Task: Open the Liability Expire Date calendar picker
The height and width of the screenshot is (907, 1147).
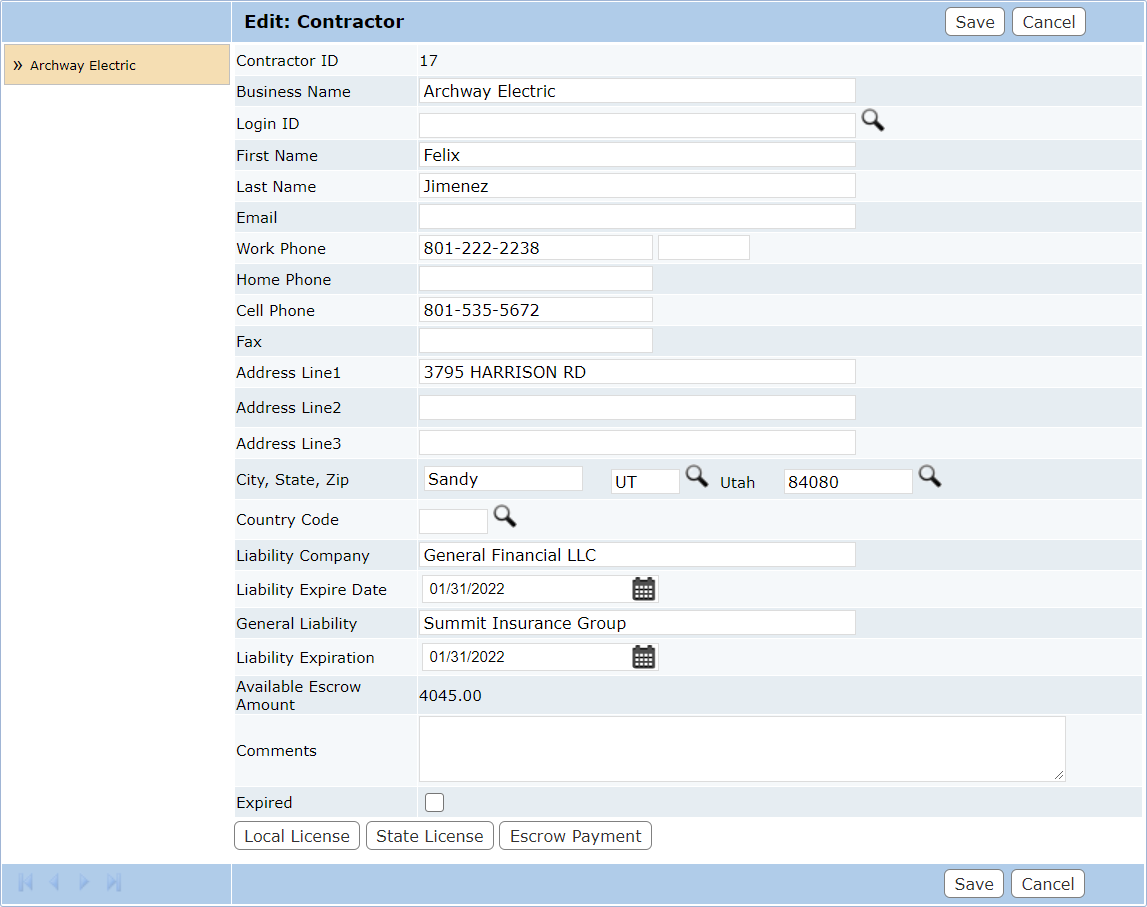Action: click(644, 589)
